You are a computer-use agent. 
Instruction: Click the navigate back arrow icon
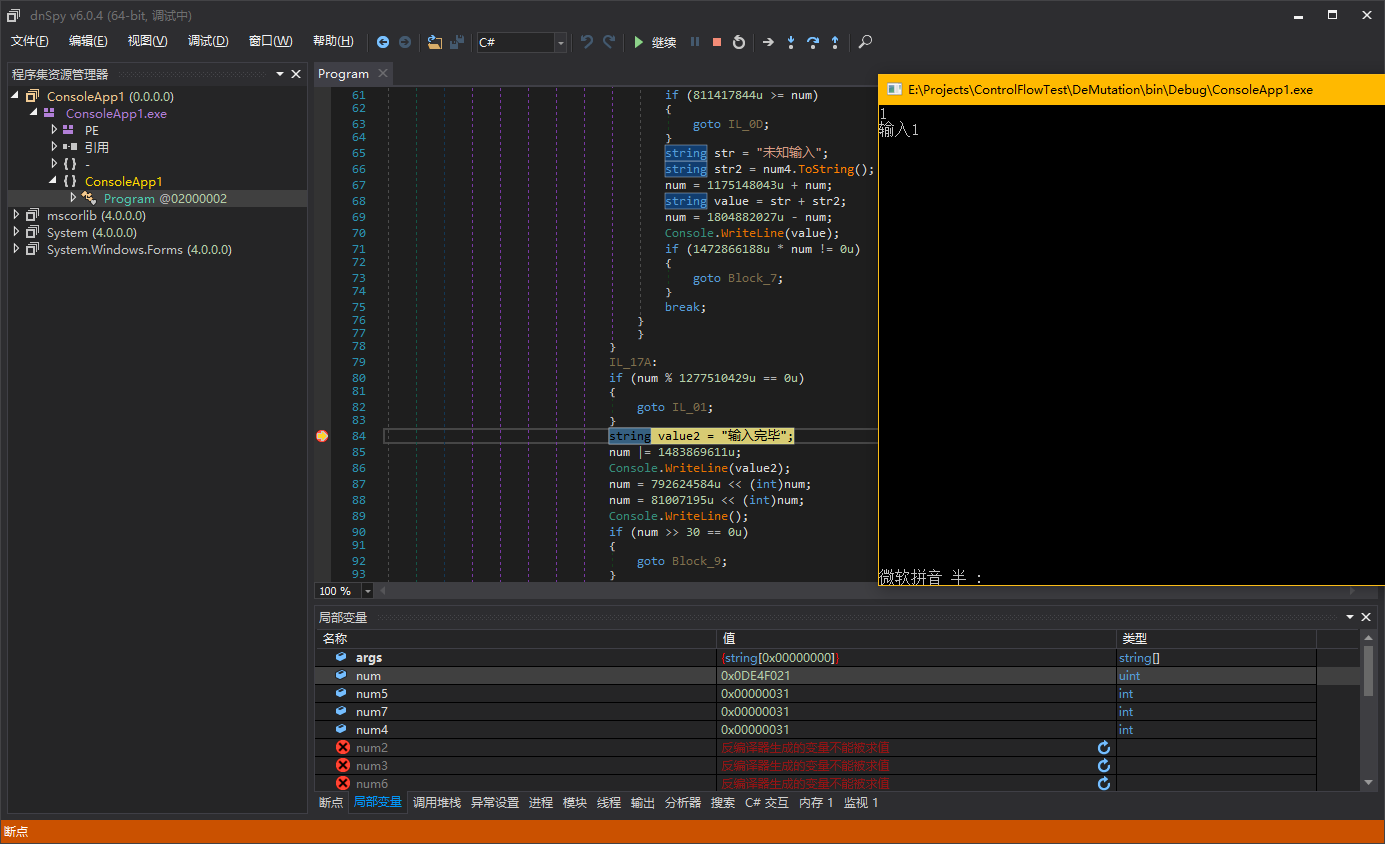point(383,42)
